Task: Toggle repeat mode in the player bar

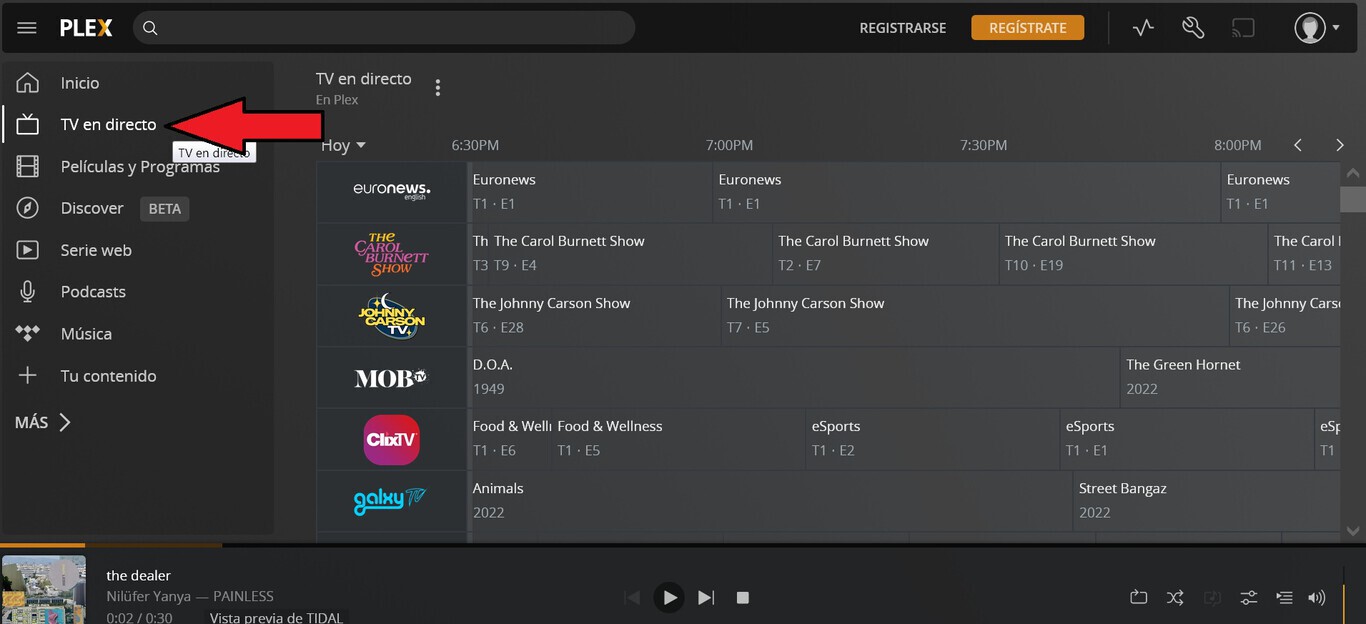Action: click(x=1138, y=597)
